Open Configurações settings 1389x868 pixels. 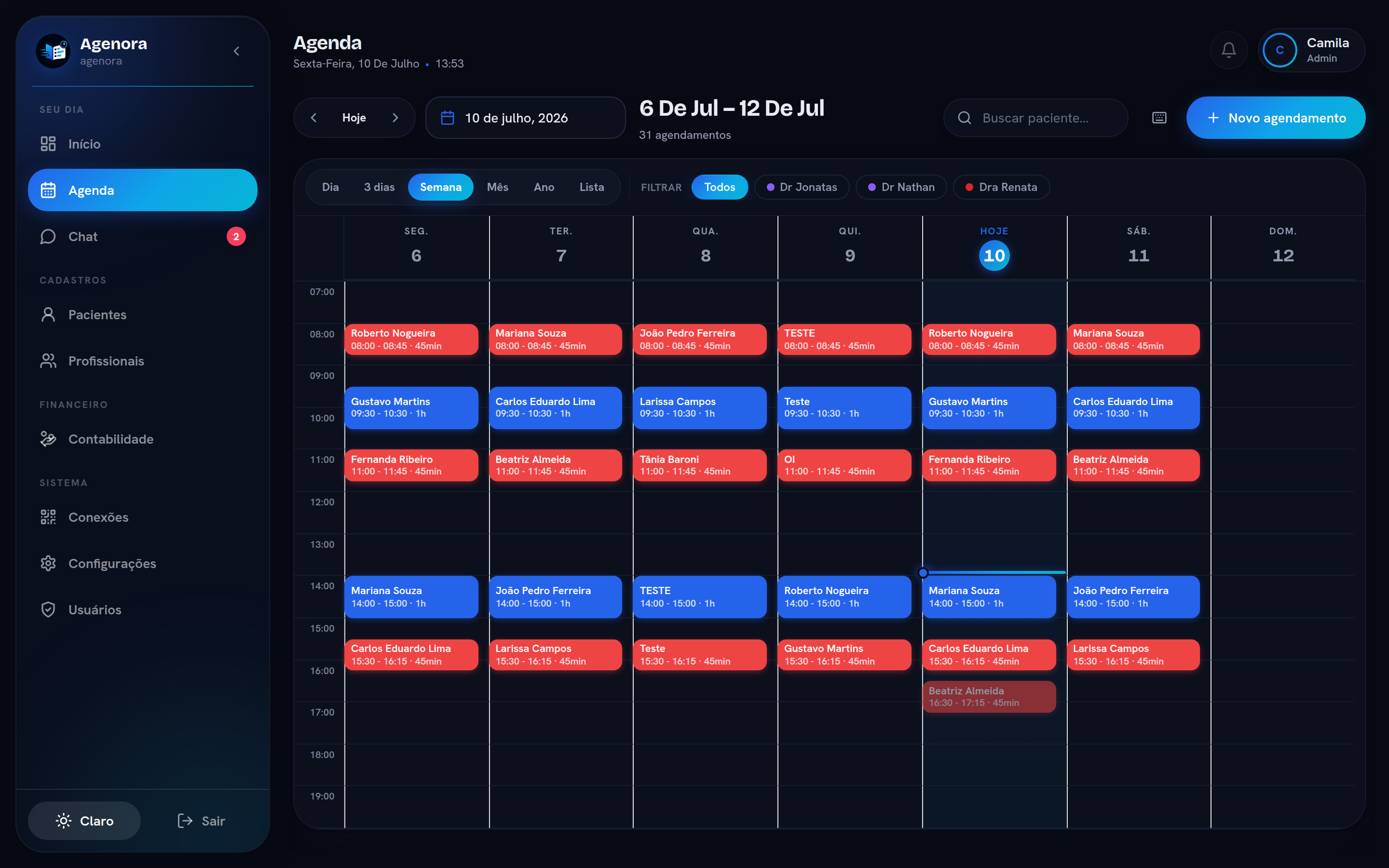point(142,563)
